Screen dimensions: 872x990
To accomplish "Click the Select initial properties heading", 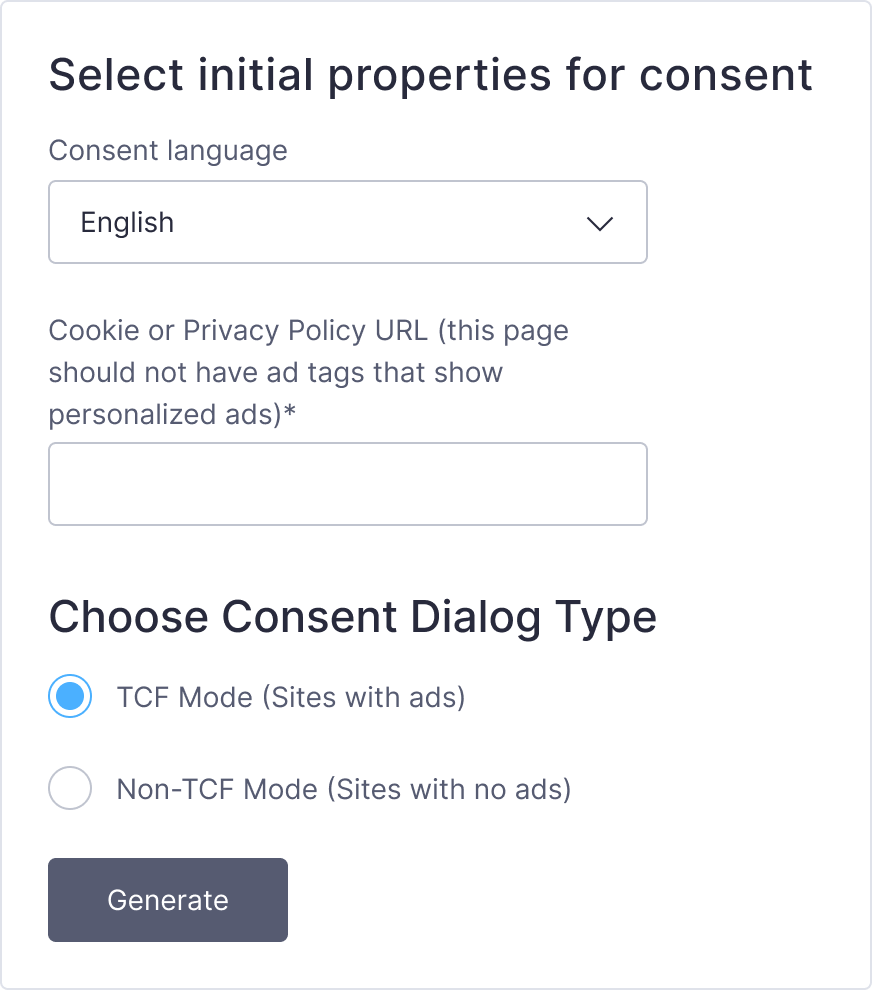I will pos(430,74).
